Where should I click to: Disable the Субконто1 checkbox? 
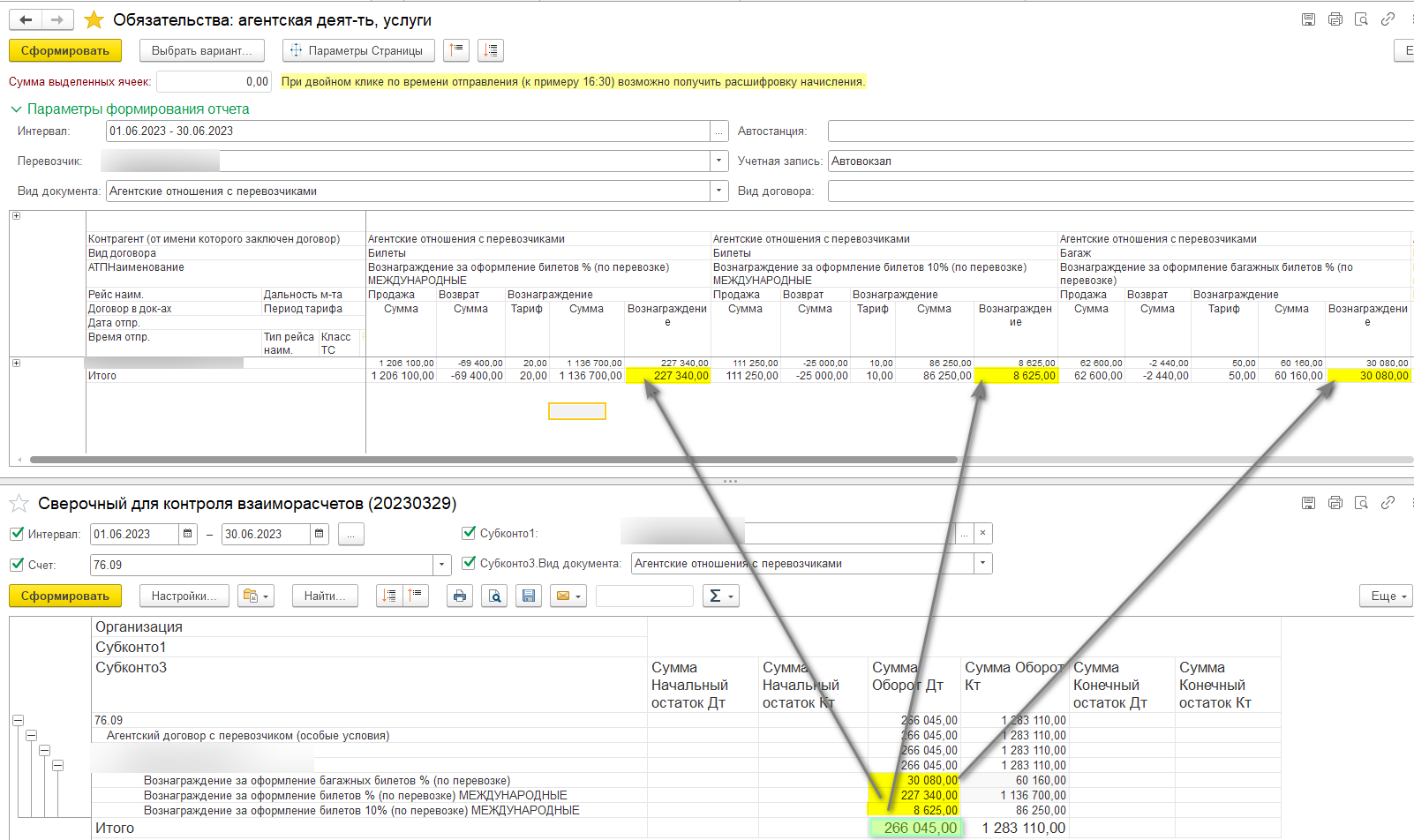(469, 533)
